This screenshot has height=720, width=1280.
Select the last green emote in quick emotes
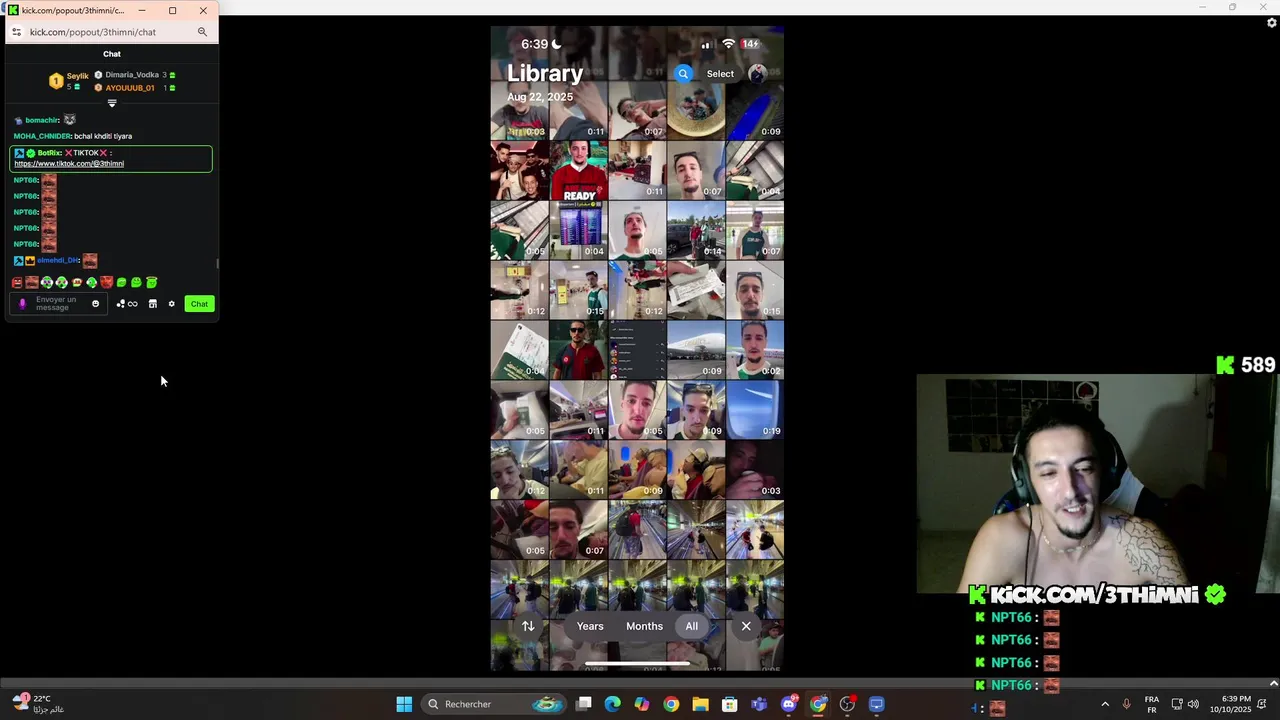coord(152,283)
